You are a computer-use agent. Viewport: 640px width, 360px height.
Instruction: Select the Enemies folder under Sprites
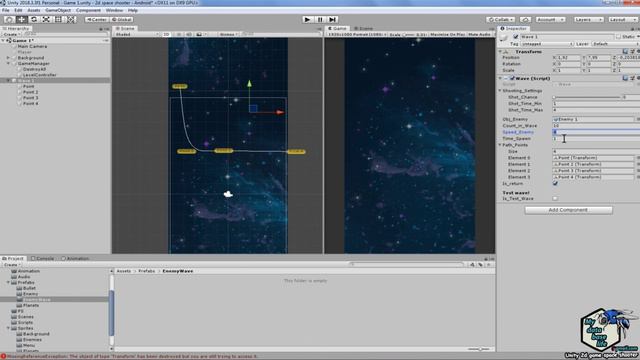pyautogui.click(x=32, y=340)
